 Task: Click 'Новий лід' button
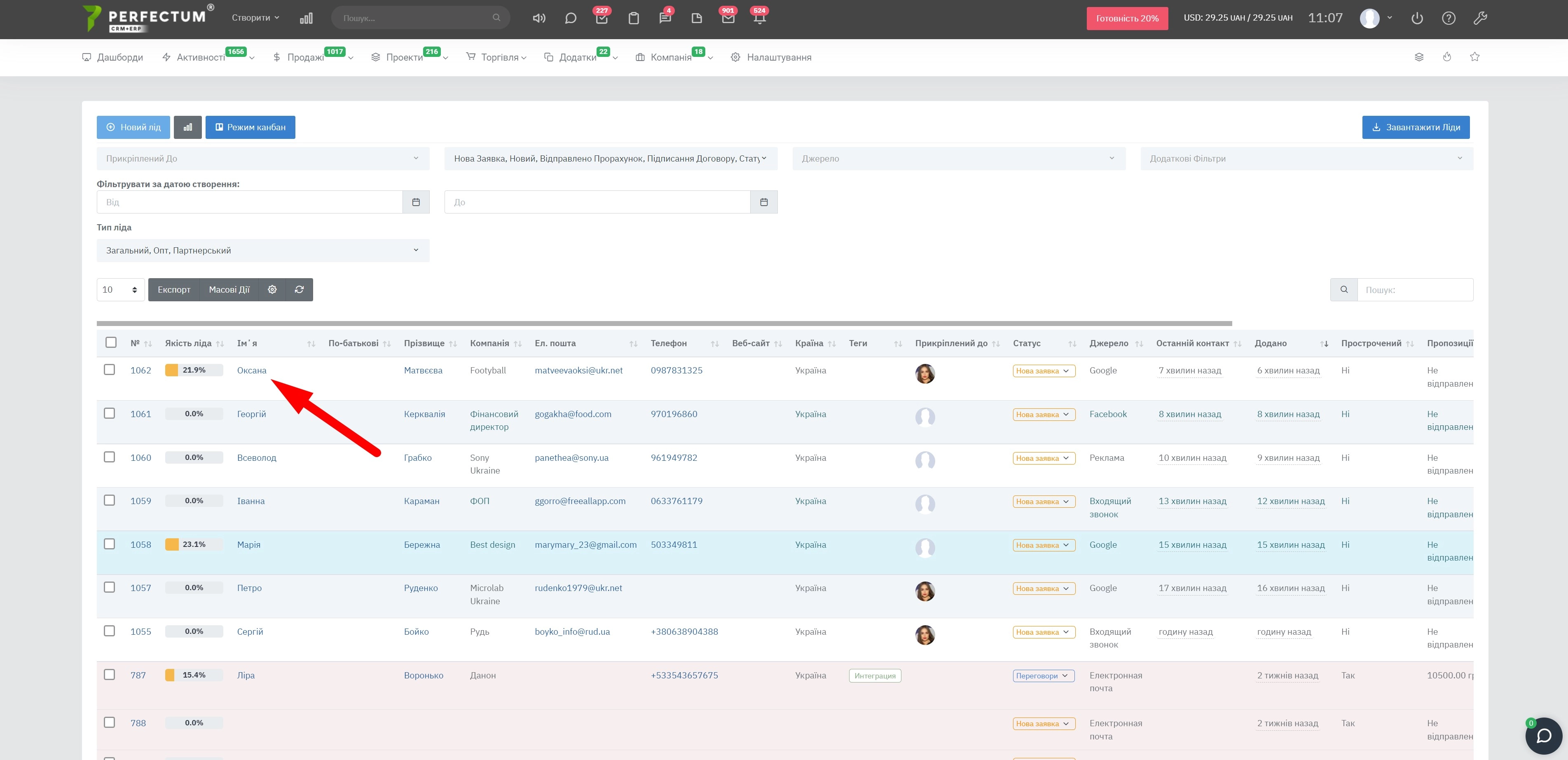tap(133, 127)
